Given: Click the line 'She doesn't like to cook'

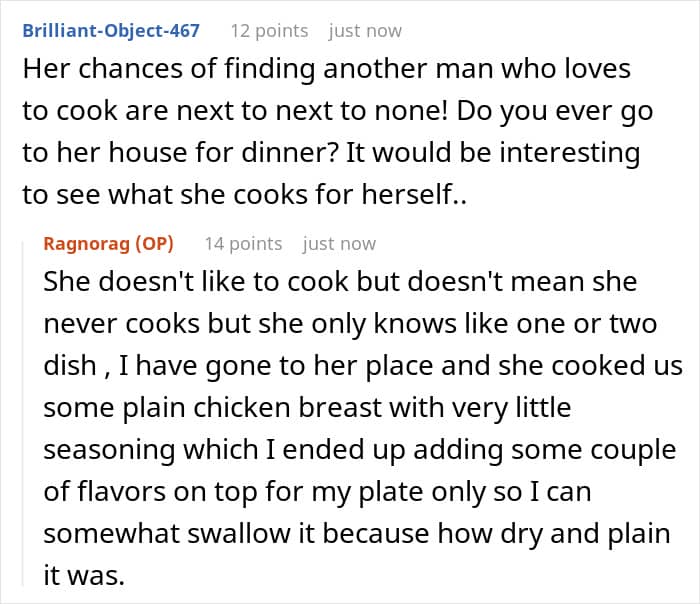Looking at the screenshot, I should coord(340,282).
